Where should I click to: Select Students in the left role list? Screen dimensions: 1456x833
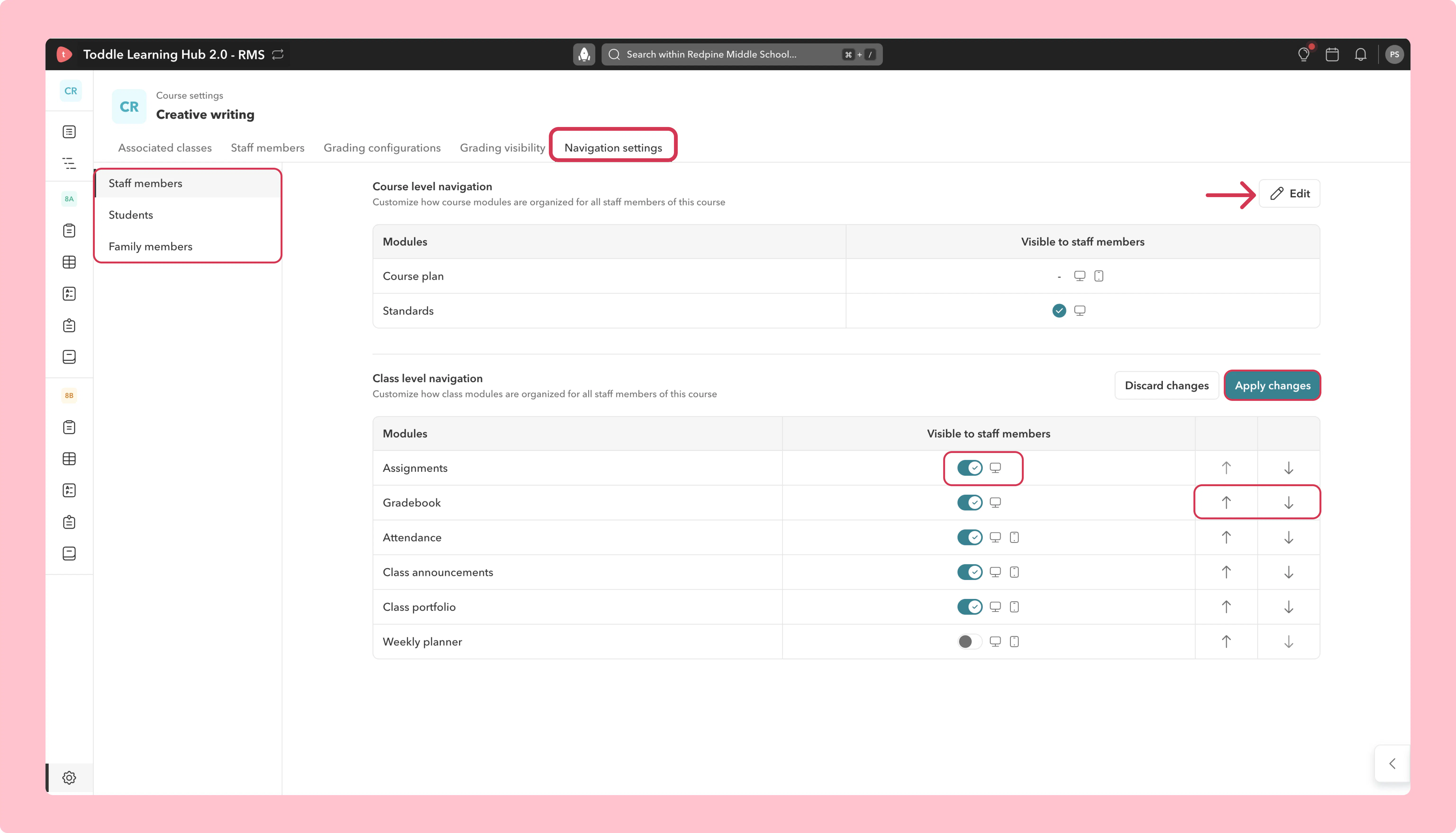[188, 215]
